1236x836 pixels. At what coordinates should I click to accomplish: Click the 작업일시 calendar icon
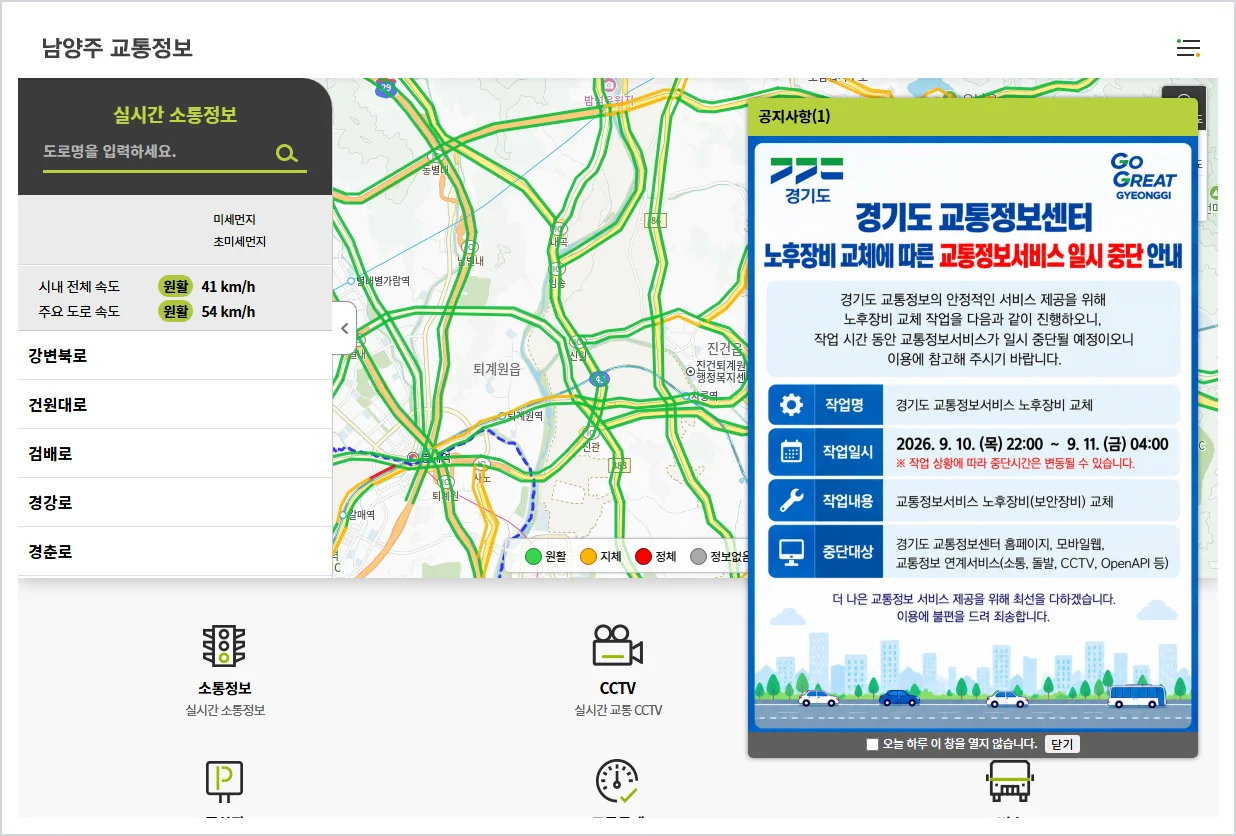[791, 452]
